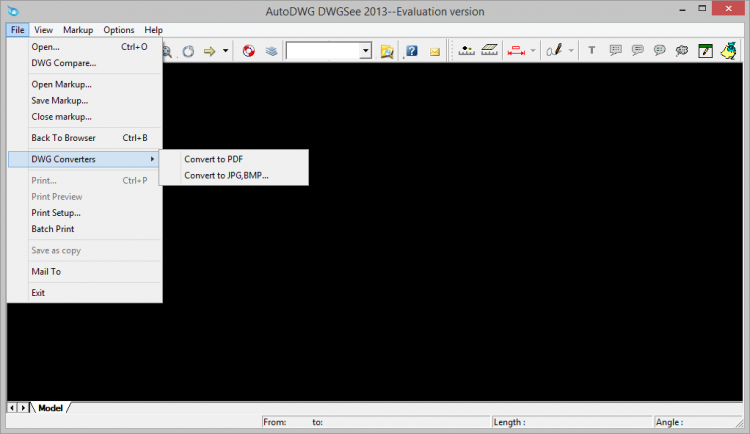Click the DWGSee app icon in title bar
The image size is (750, 434).
(13, 11)
